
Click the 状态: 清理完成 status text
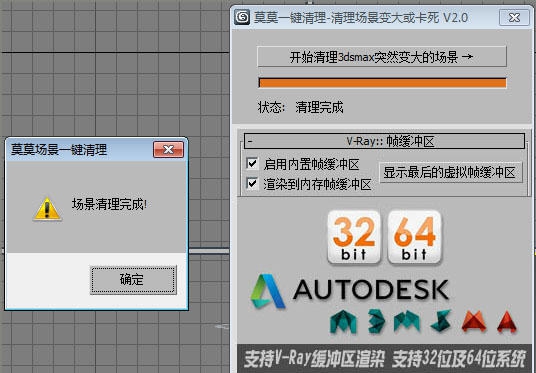[300, 107]
